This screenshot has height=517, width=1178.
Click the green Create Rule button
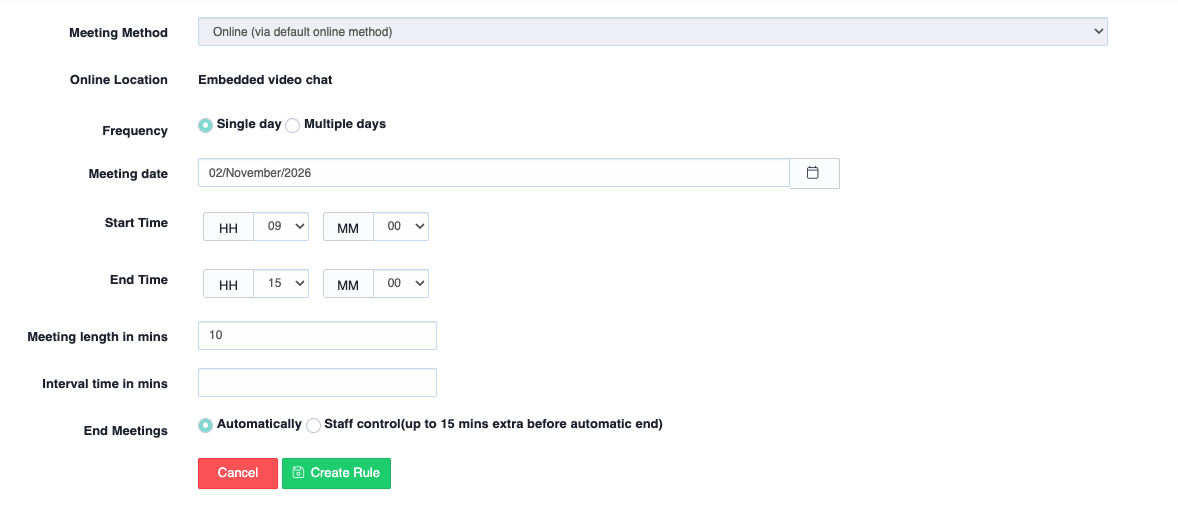[x=336, y=473]
